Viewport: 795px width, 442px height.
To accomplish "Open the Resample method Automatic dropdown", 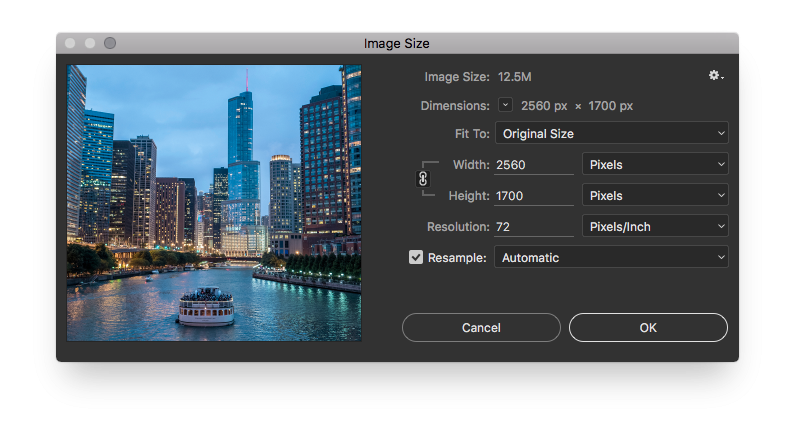I will pyautogui.click(x=611, y=258).
